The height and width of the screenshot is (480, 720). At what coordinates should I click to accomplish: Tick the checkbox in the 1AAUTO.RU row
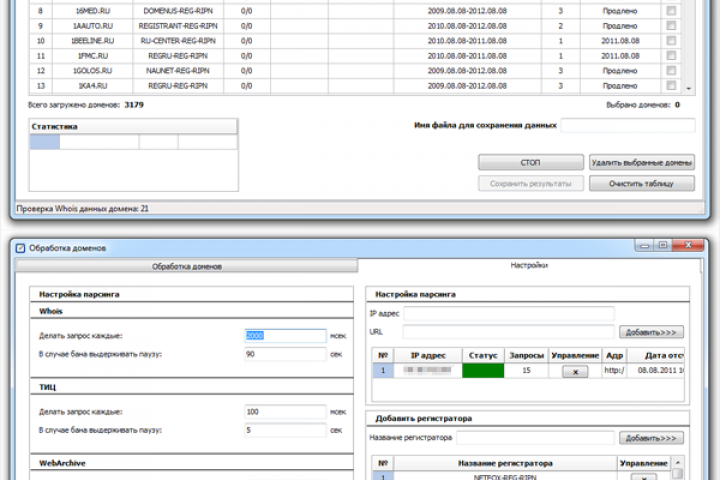[x=671, y=26]
